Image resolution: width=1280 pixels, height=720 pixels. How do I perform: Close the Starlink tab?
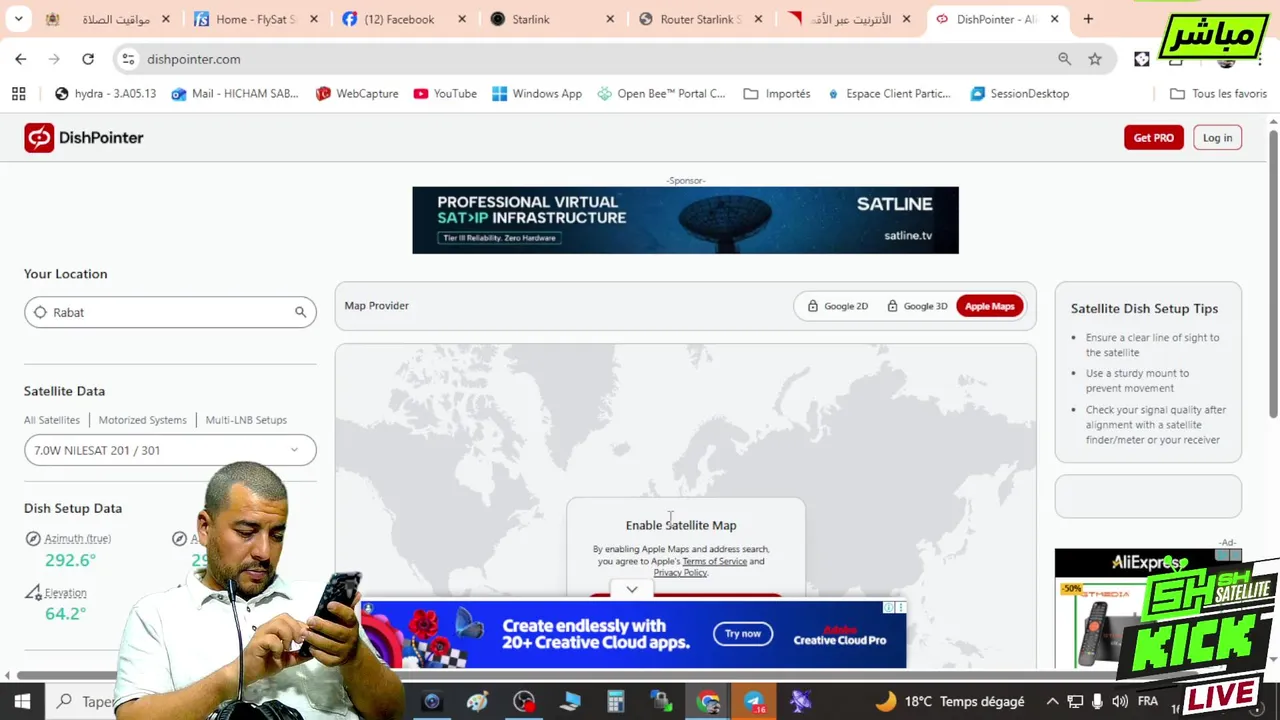(x=610, y=19)
